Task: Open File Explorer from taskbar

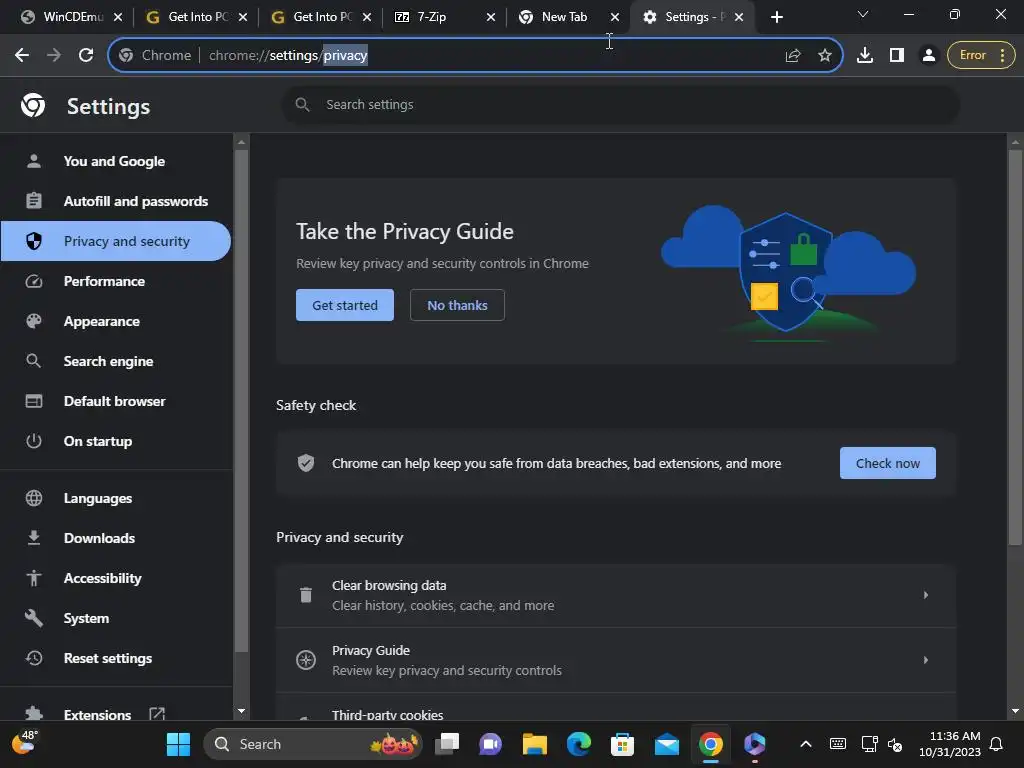Action: coord(535,744)
